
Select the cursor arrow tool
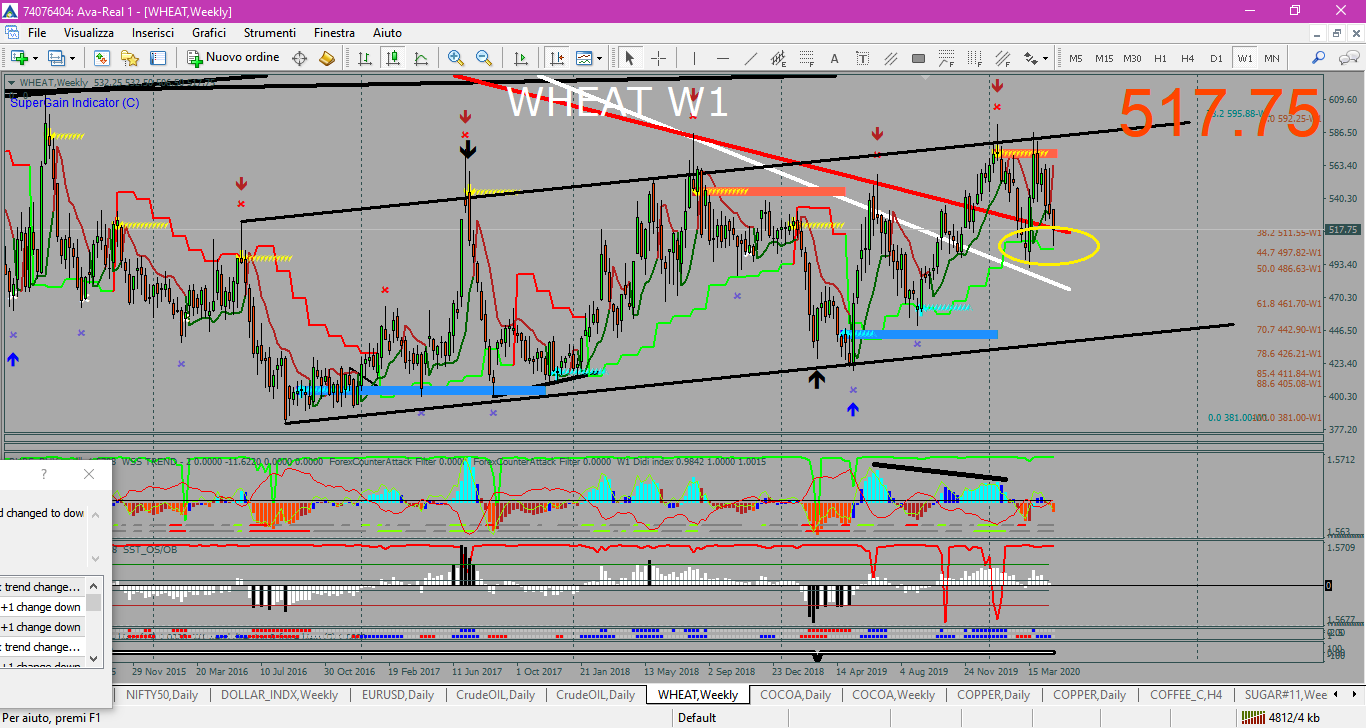coord(629,58)
